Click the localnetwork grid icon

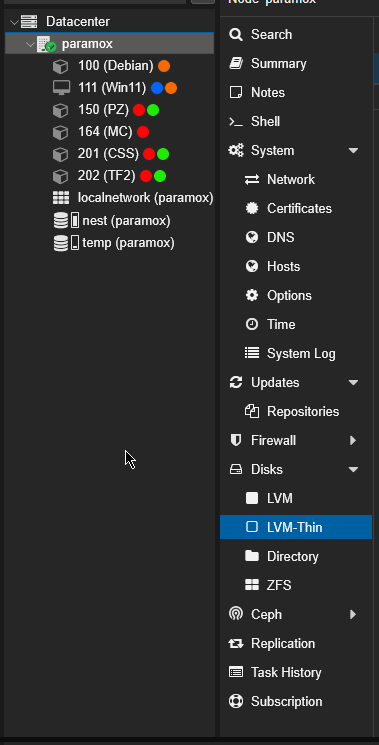pos(61,198)
